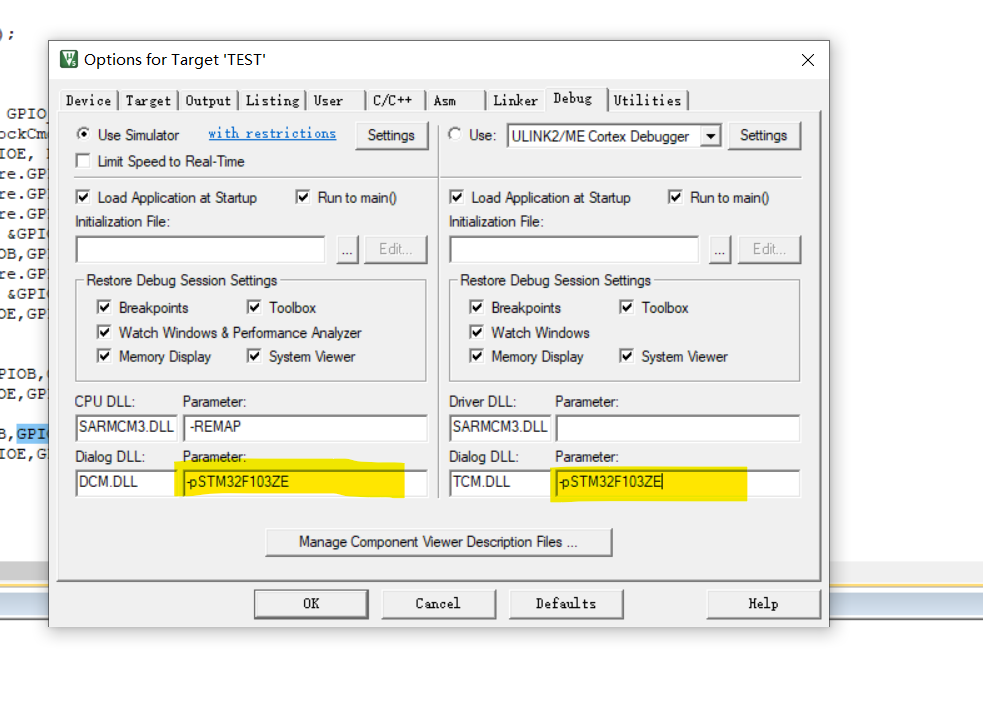Select the Use Simulator radio button

(83, 134)
